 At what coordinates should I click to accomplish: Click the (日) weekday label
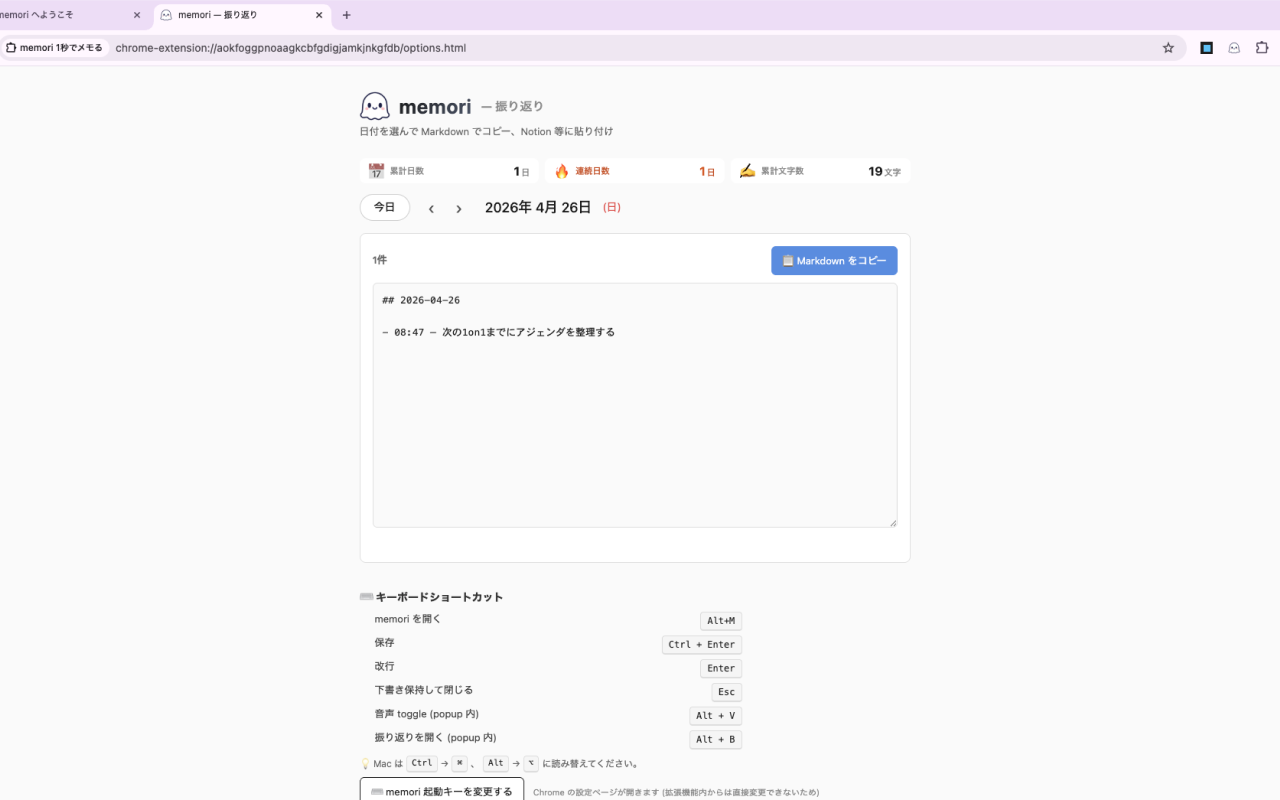click(612, 208)
